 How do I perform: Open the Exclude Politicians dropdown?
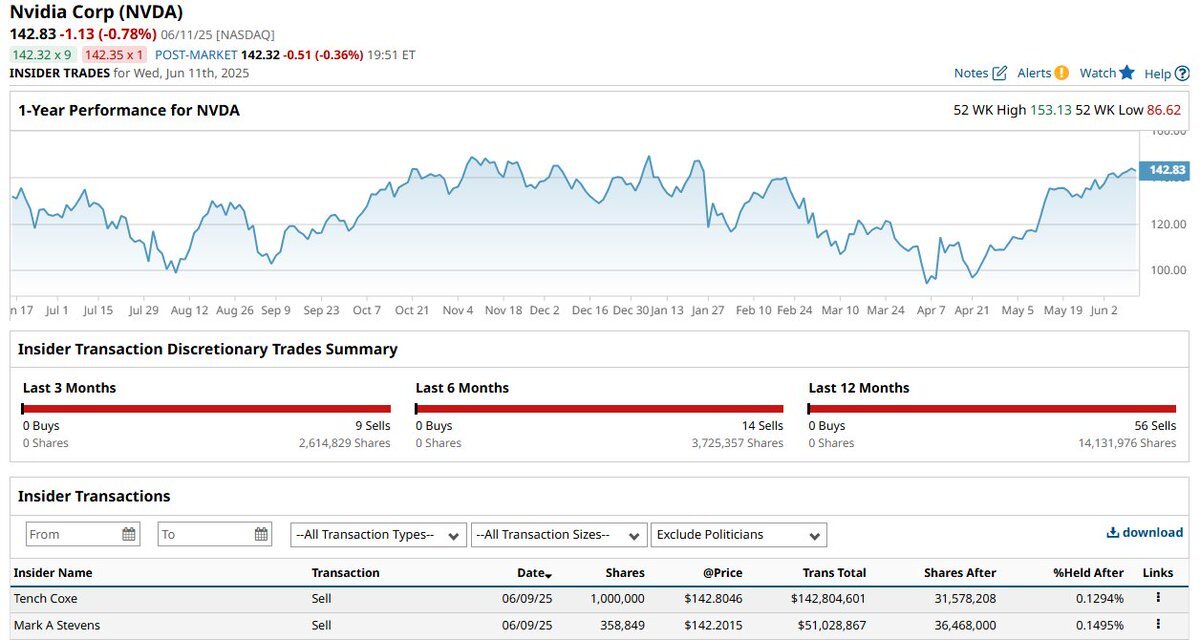pyautogui.click(x=739, y=534)
